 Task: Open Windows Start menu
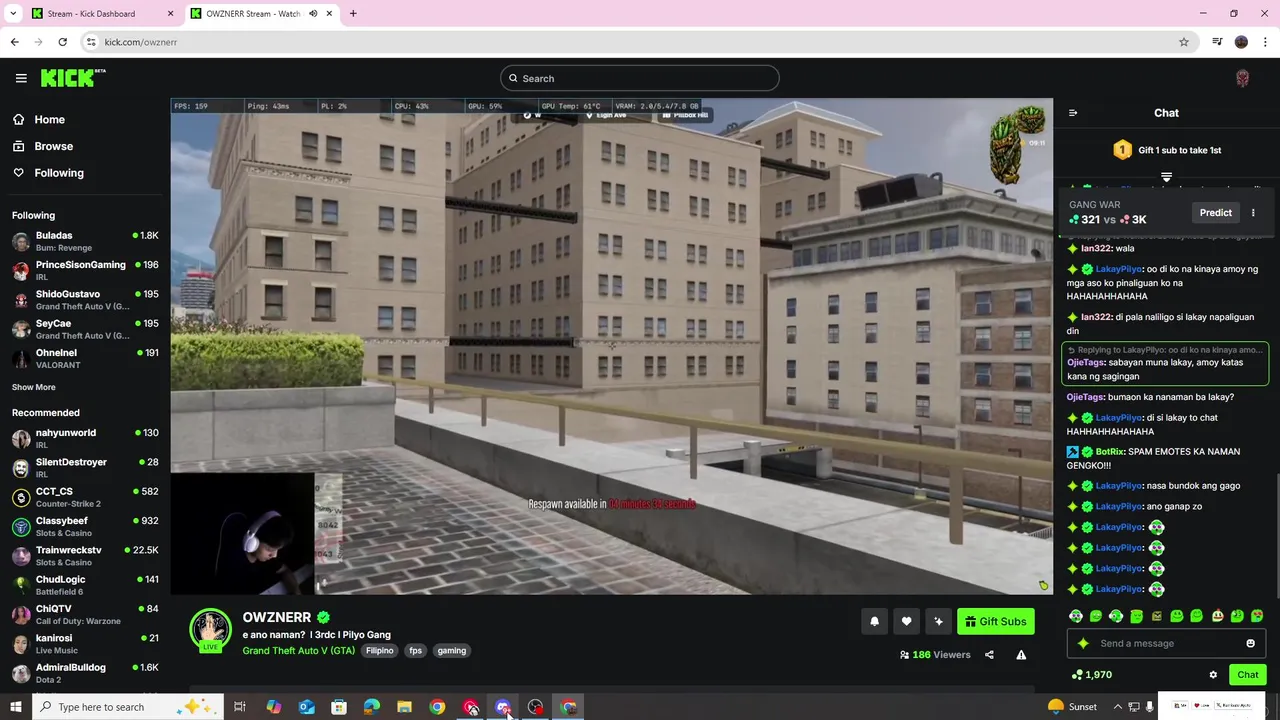[x=15, y=707]
